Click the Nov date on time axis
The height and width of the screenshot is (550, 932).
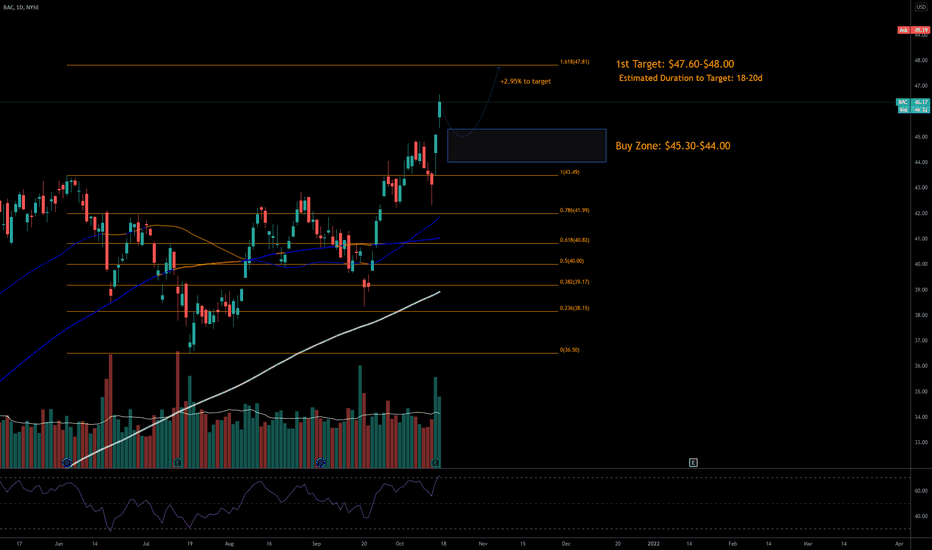point(483,543)
